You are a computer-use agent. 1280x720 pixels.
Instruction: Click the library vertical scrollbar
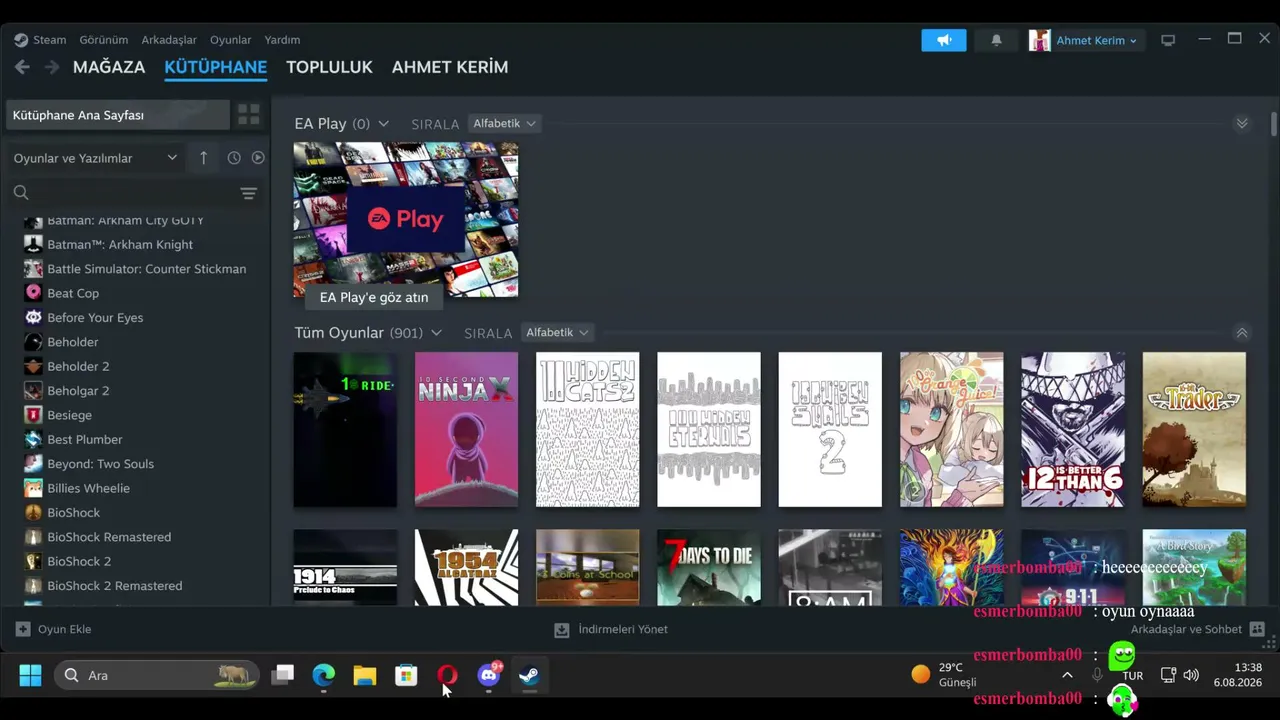pos(1274,125)
